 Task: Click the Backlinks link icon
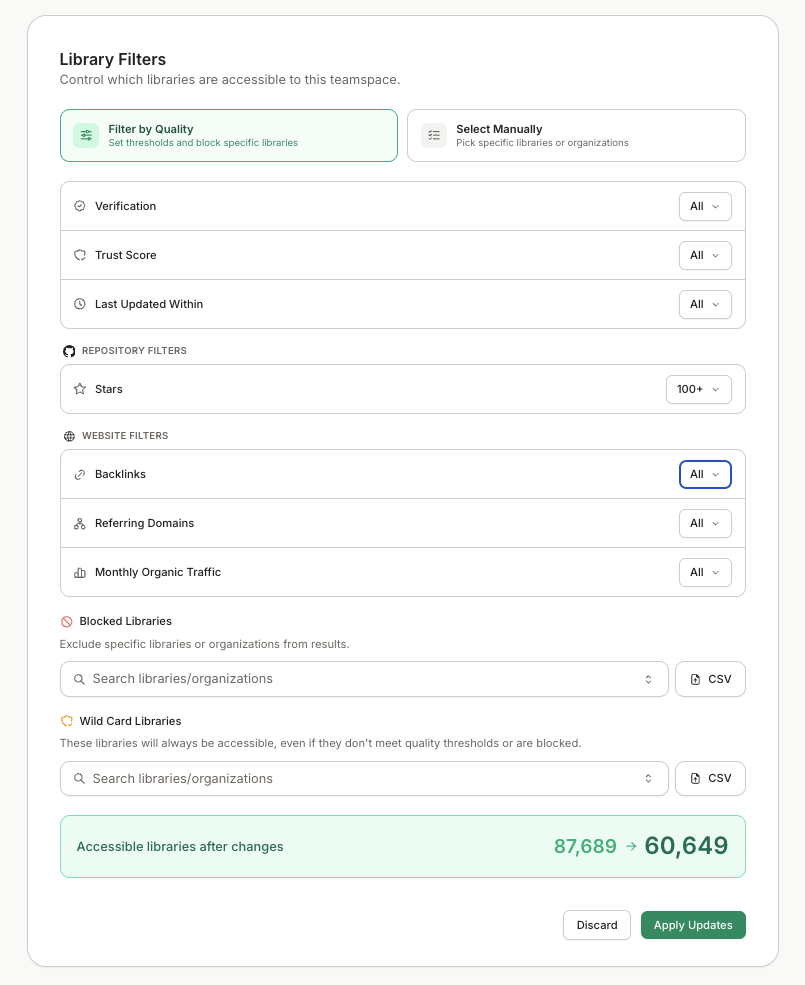(x=80, y=474)
